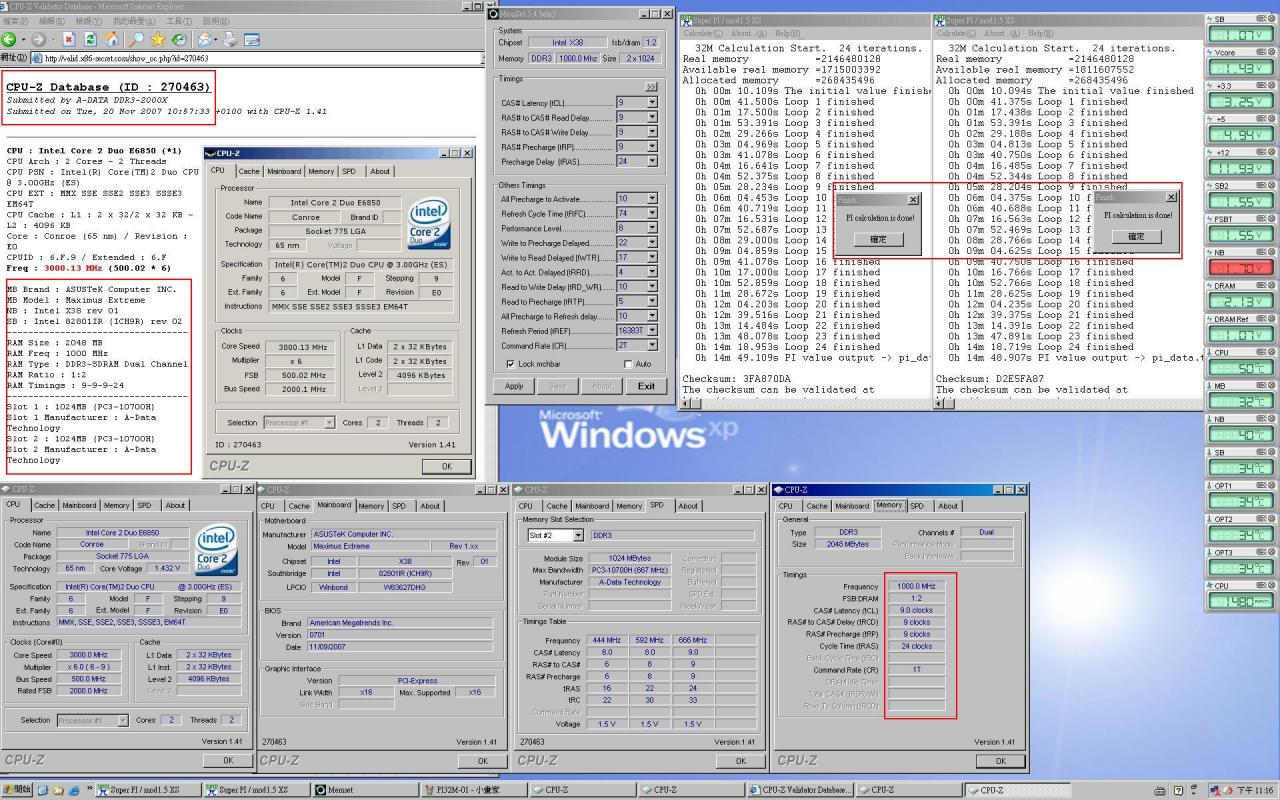Click the CPU temperature monitor gauge
This screenshot has height=800, width=1280.
1242,362
